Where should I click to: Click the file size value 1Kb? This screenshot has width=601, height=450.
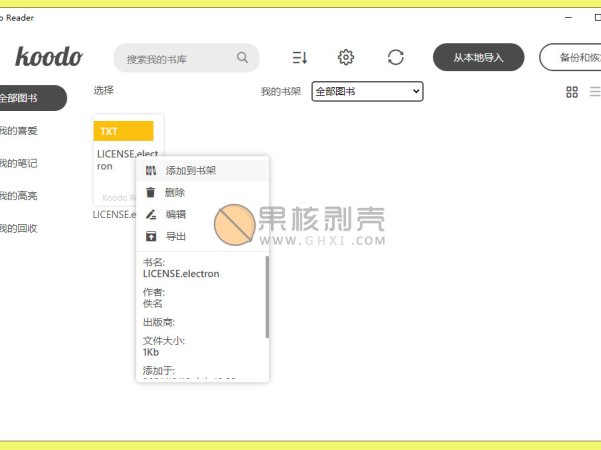click(x=151, y=352)
